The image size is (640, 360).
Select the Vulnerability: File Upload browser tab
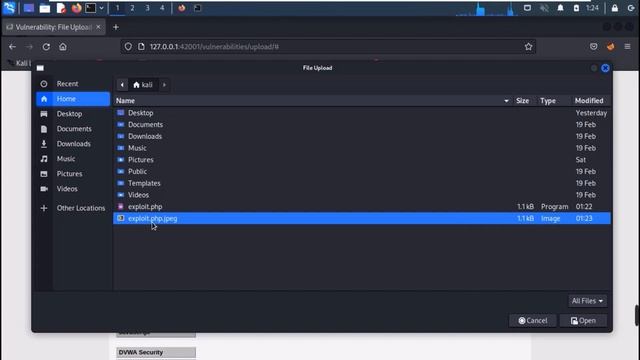(53, 27)
